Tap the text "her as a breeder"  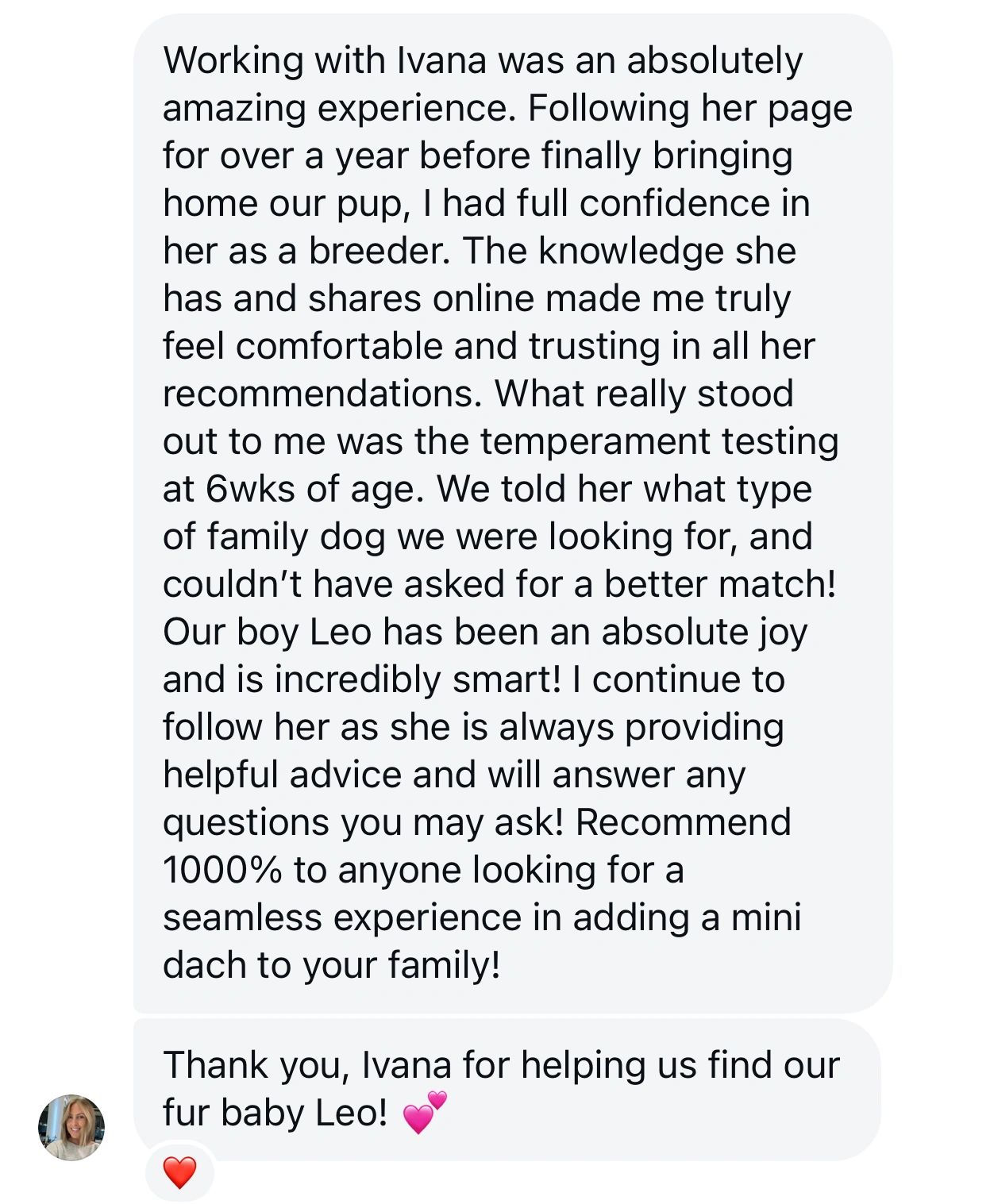pos(306,252)
